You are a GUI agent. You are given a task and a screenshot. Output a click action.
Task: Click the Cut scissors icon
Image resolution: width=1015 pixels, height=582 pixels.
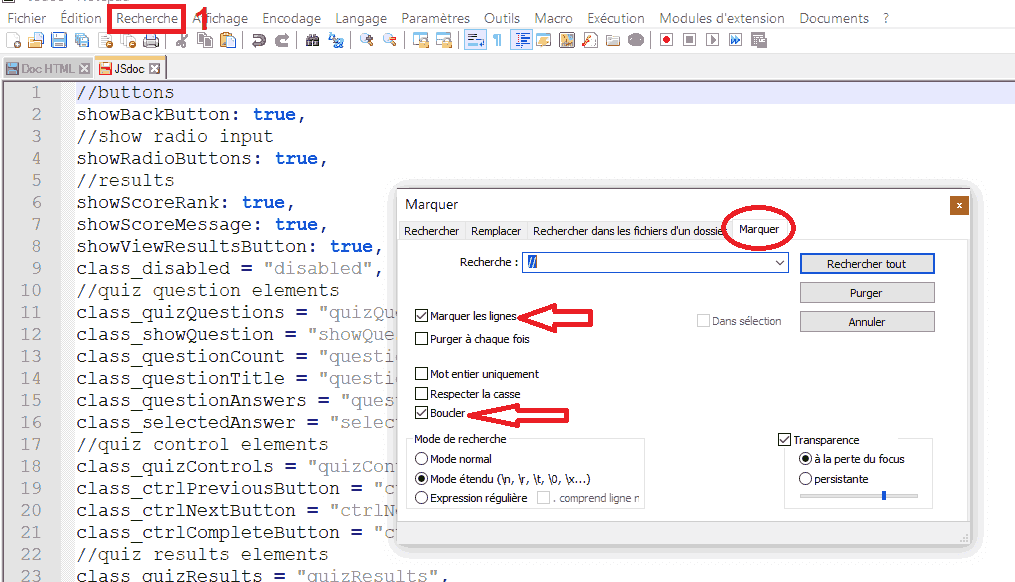(182, 41)
